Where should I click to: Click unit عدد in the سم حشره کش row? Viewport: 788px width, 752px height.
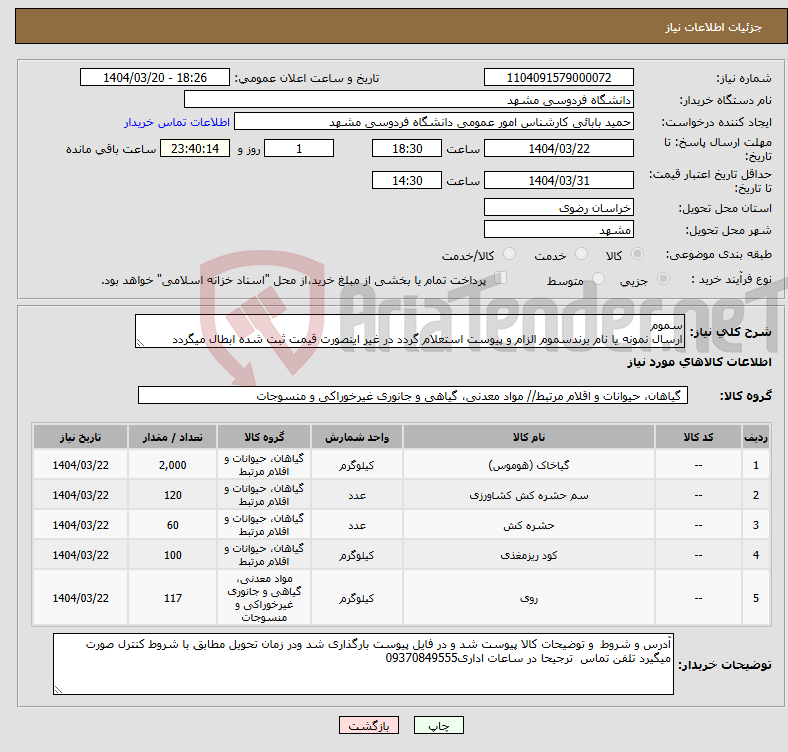coord(357,495)
